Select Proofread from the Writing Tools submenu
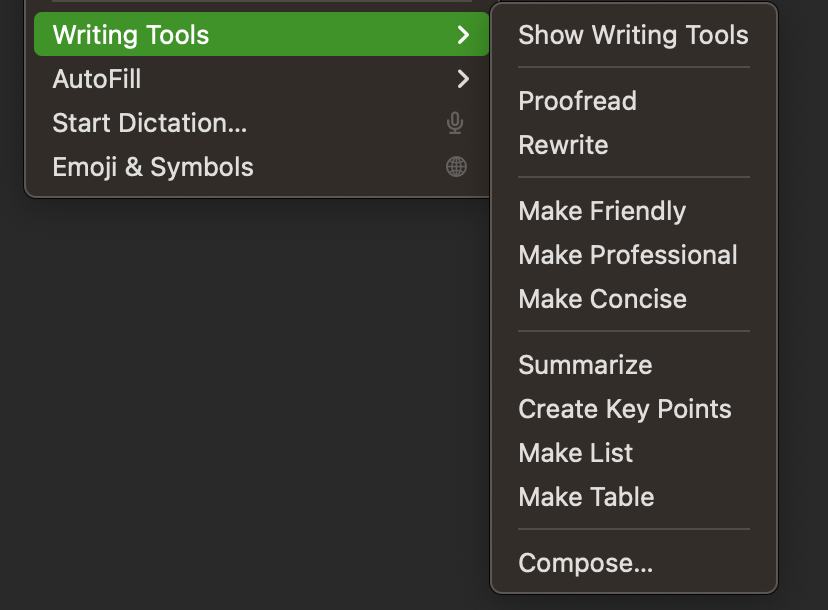The width and height of the screenshot is (828, 610). (580, 100)
